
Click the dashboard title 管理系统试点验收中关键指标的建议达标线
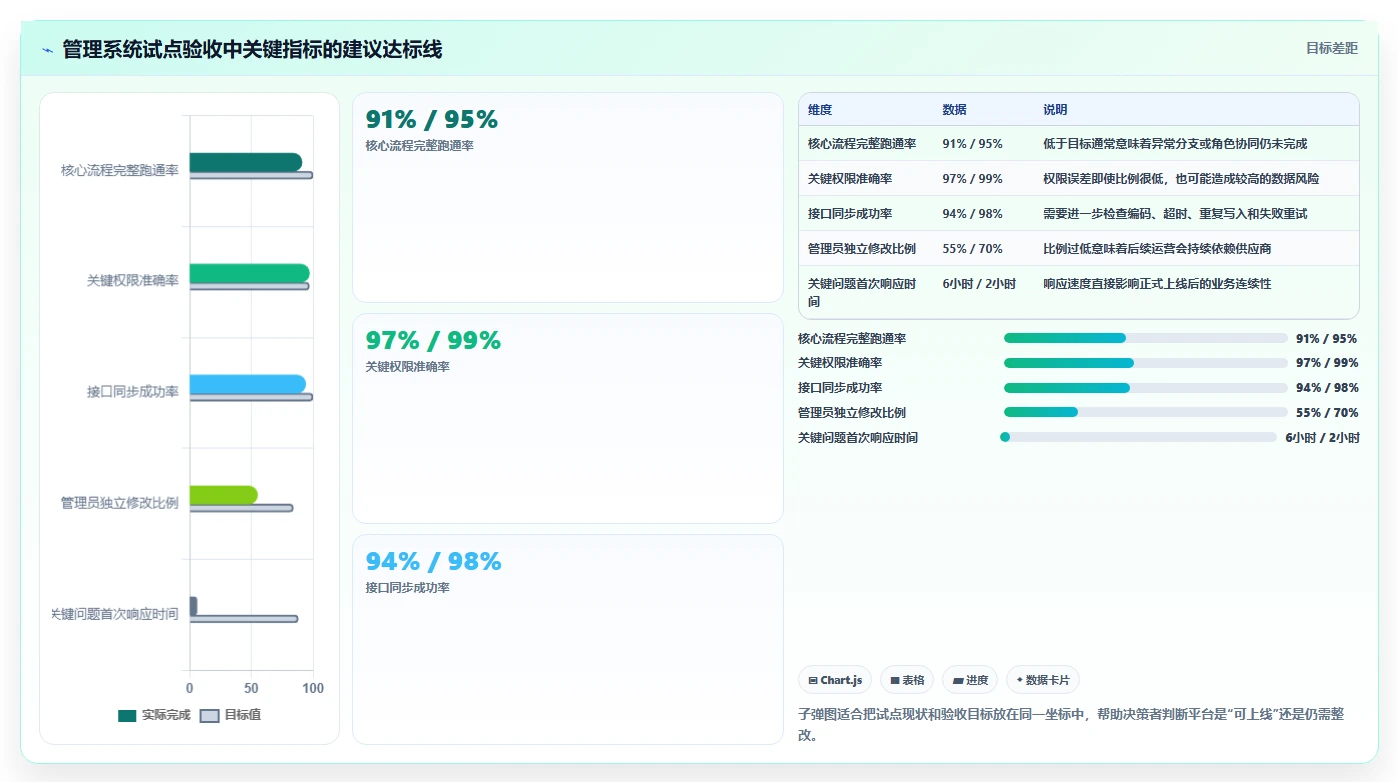point(252,49)
